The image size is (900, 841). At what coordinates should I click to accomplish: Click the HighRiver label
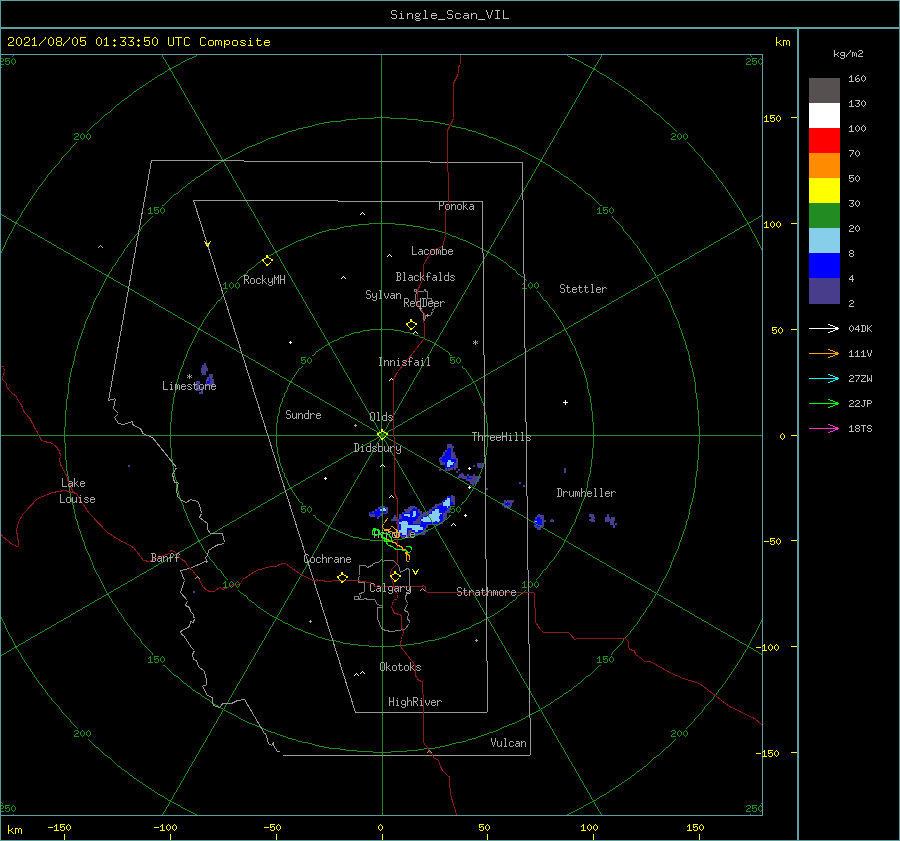tap(415, 702)
